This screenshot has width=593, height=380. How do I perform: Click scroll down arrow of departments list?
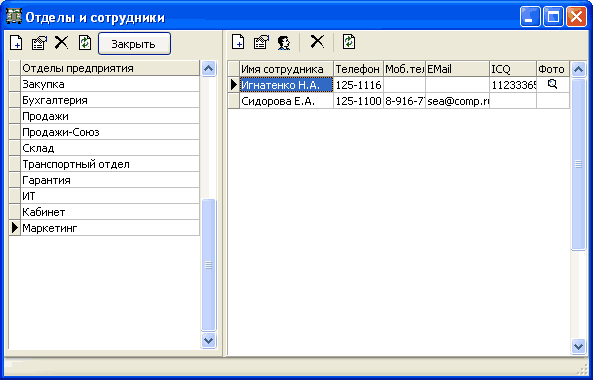(208, 340)
